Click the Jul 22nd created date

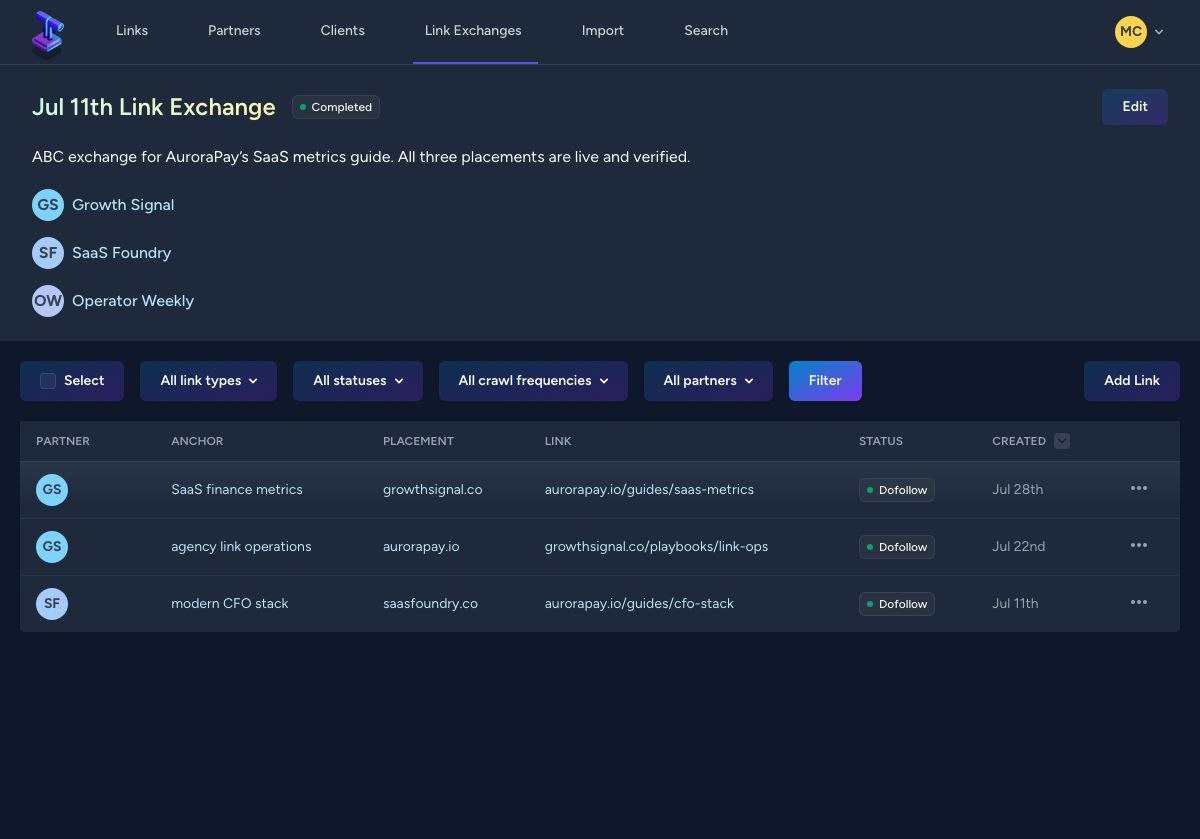click(x=1018, y=547)
